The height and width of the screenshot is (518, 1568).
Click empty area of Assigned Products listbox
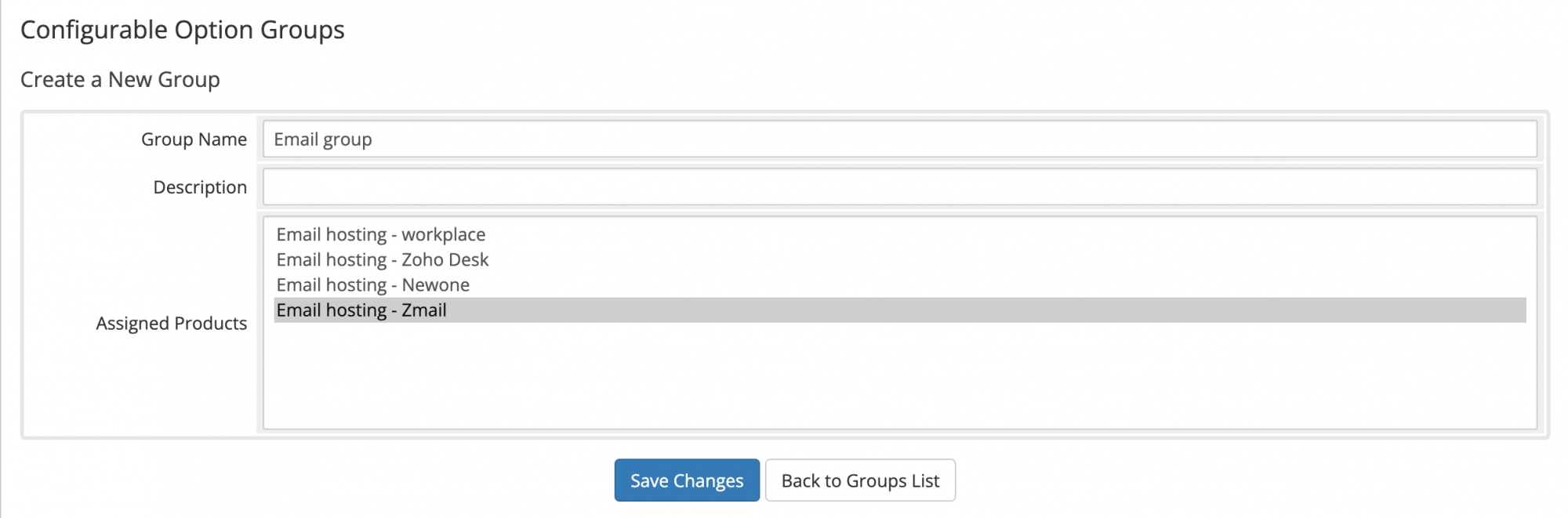[898, 376]
